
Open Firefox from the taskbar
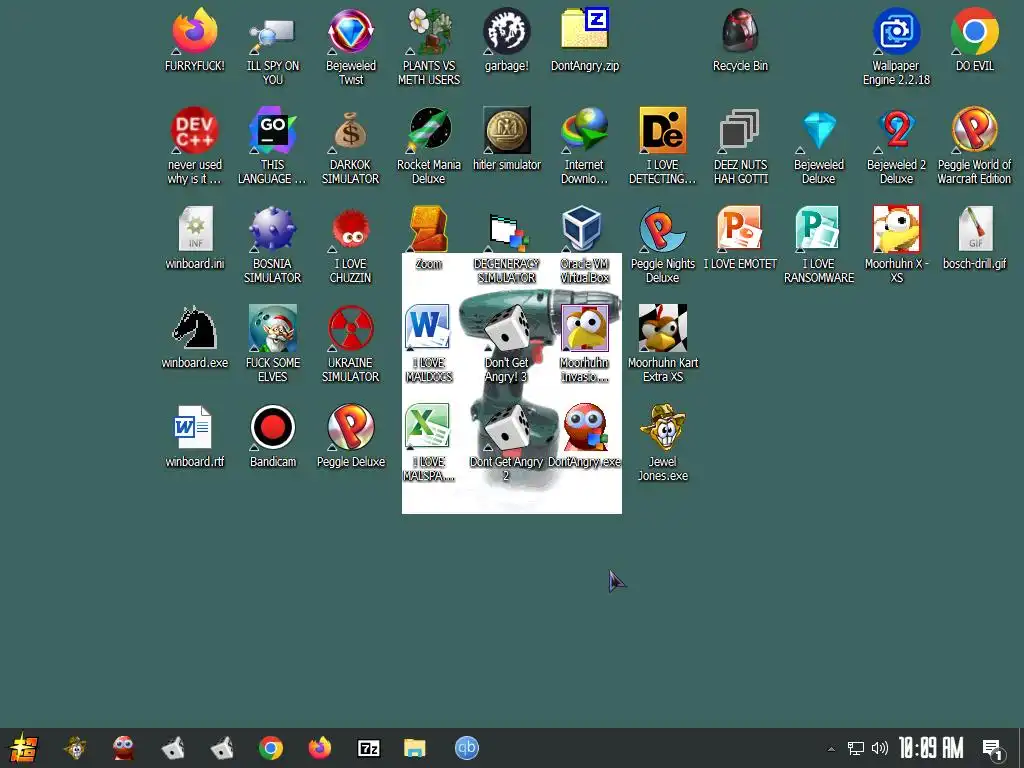[x=320, y=748]
